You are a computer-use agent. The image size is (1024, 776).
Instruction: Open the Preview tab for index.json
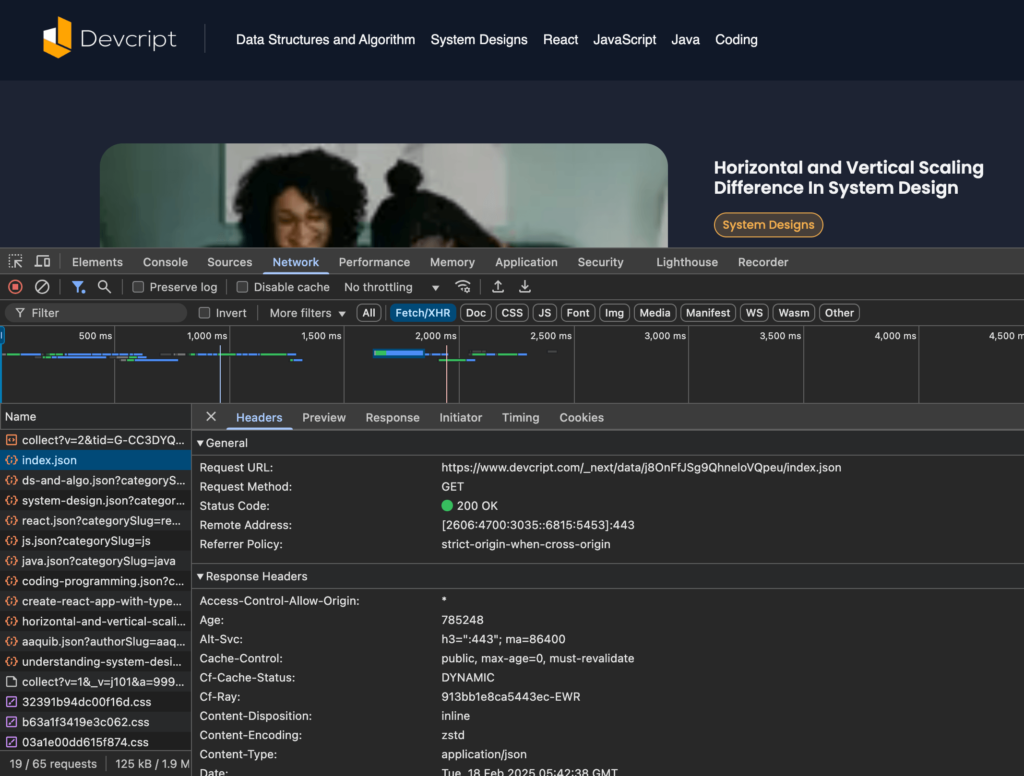[x=323, y=417]
